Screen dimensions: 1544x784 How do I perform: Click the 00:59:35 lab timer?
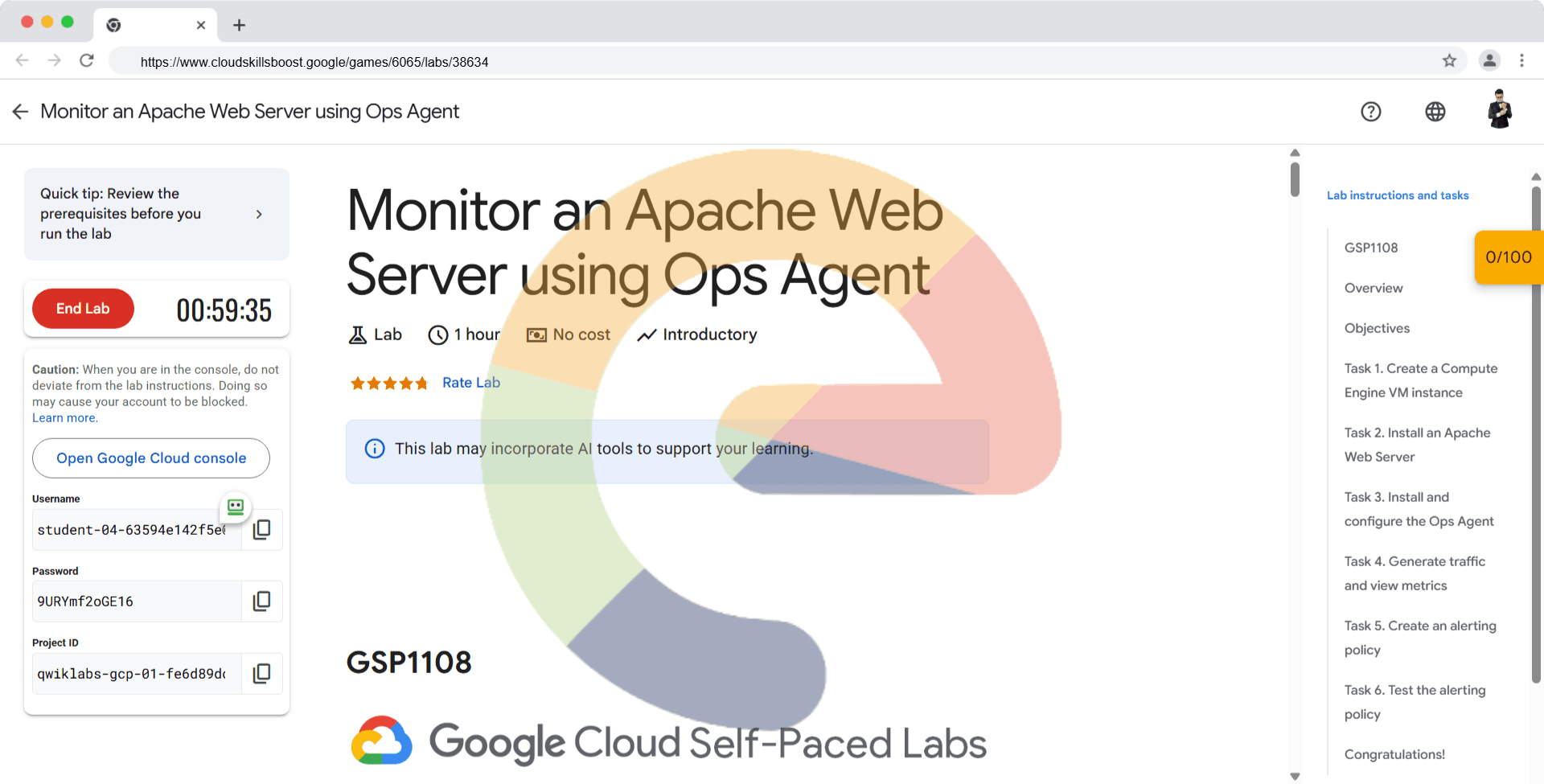[224, 310]
